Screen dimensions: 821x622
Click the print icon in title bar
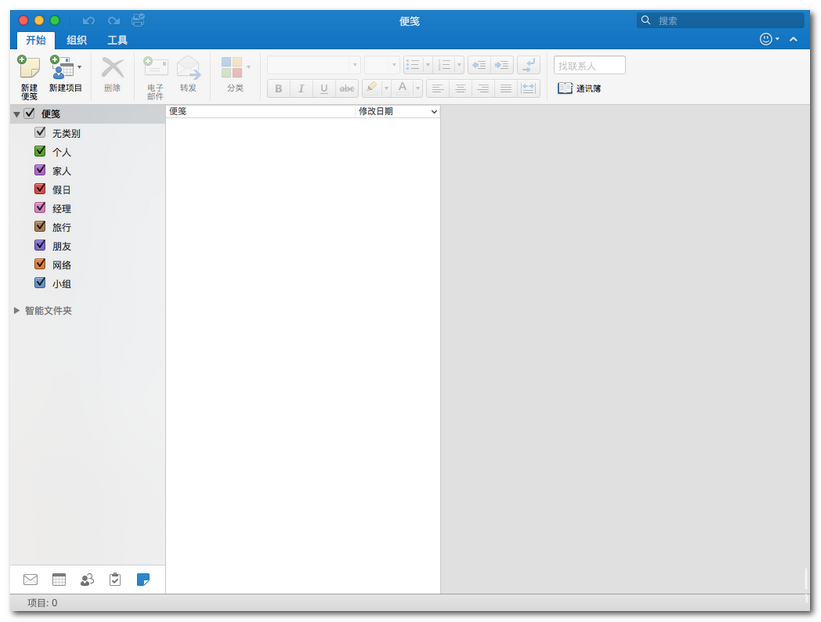click(x=138, y=20)
